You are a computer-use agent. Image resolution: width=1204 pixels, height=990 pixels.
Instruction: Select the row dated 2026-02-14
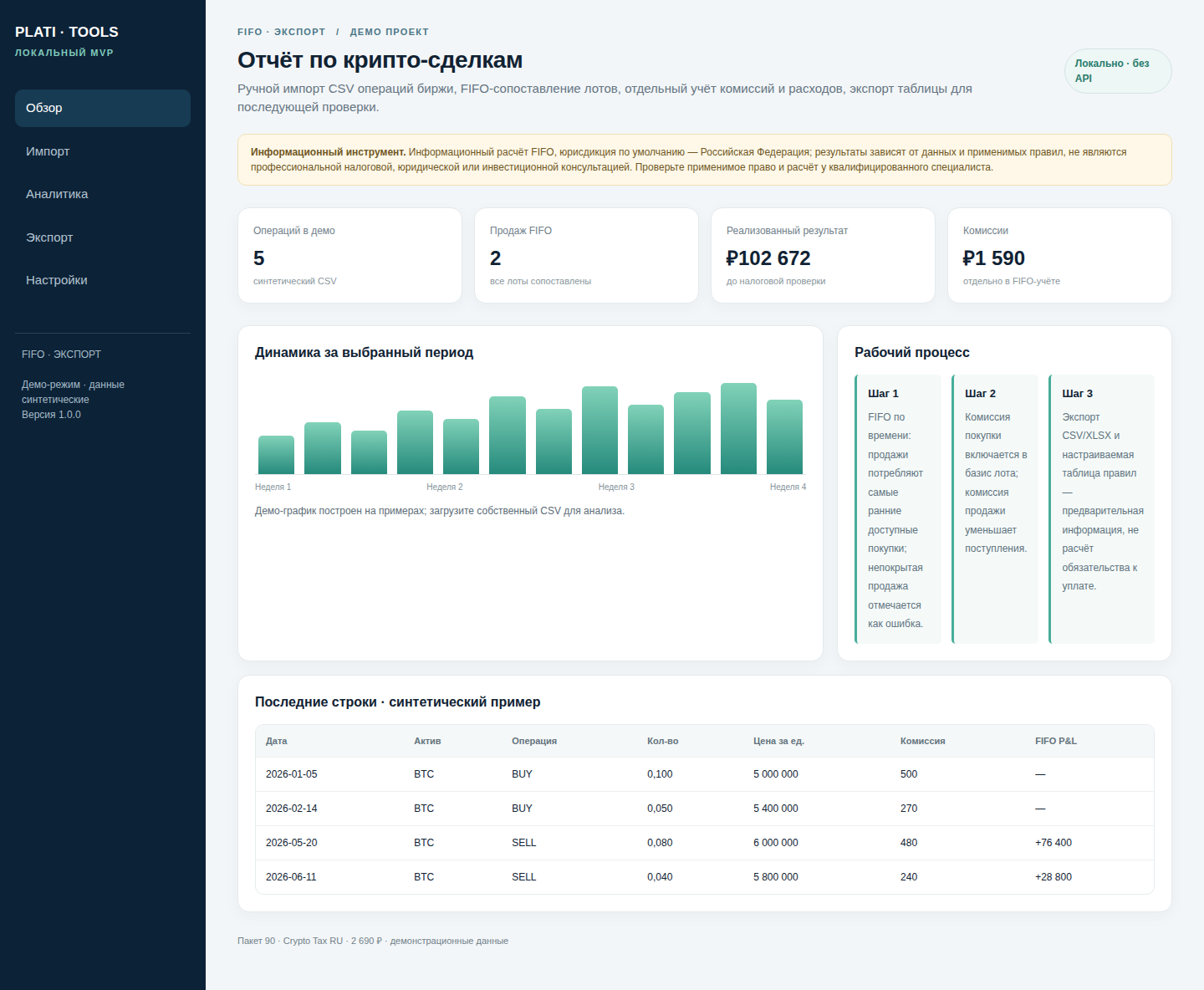tap(705, 809)
